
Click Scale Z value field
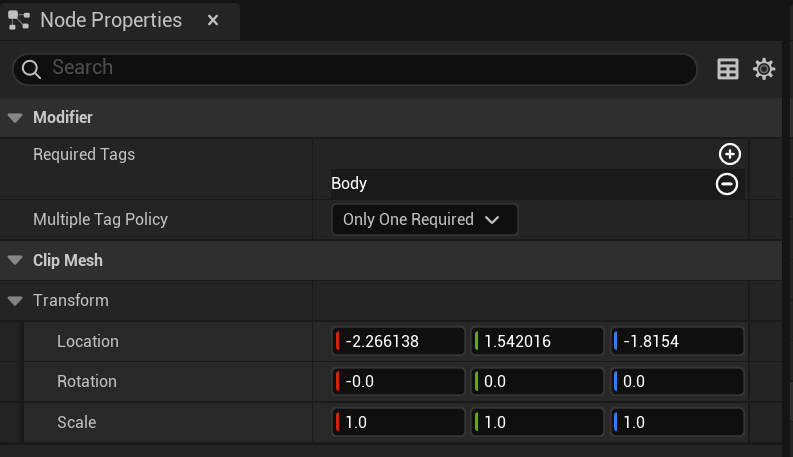[x=677, y=422]
